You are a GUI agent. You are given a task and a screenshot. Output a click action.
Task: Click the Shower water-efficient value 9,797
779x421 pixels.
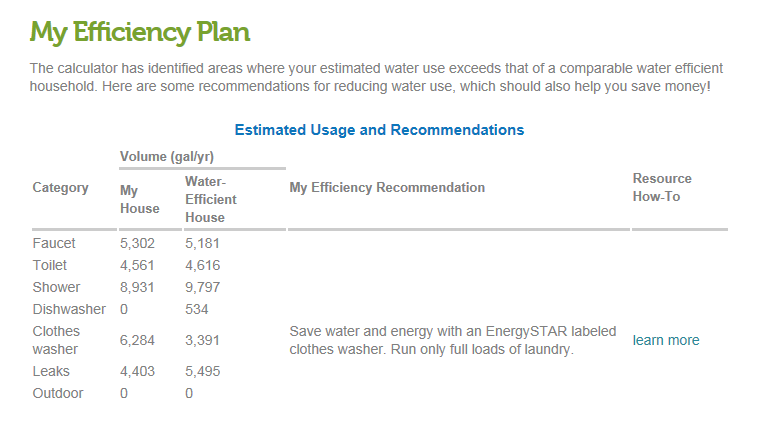point(202,287)
